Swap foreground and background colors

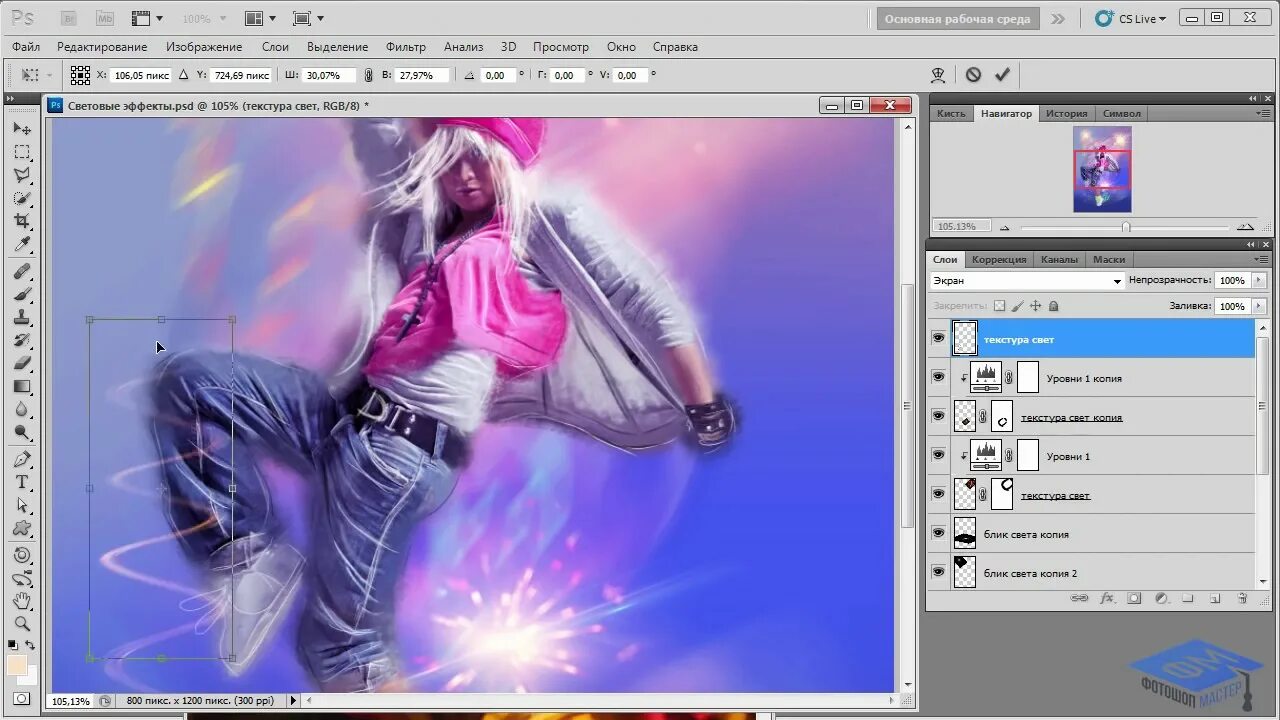pos(30,646)
